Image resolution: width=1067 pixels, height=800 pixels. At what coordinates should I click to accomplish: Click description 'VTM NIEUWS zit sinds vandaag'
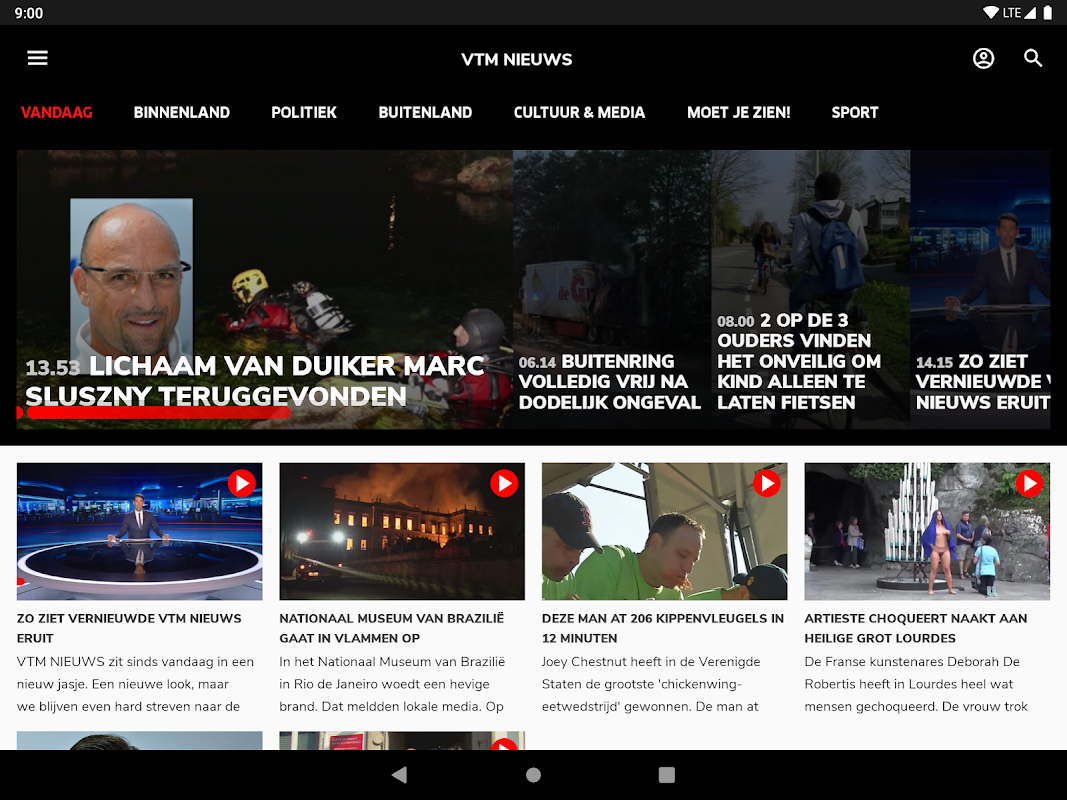135,684
